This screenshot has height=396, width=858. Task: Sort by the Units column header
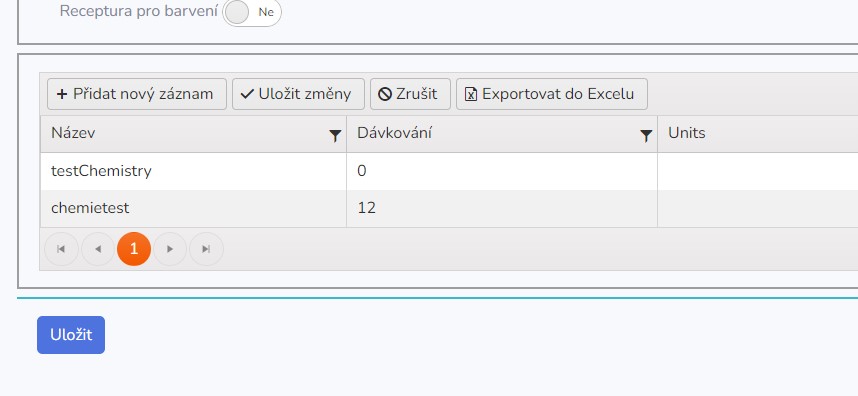(x=687, y=133)
